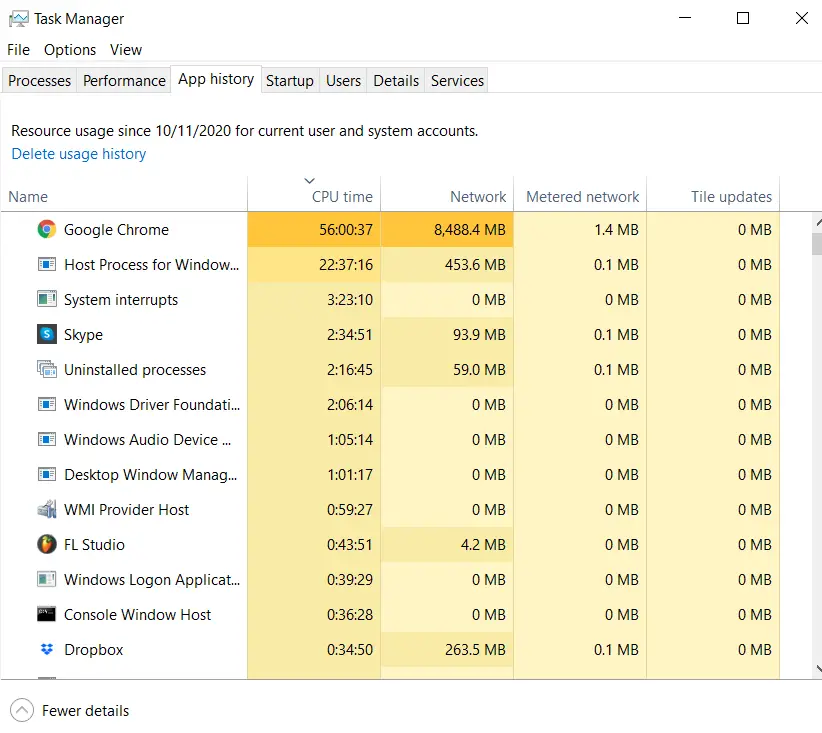The height and width of the screenshot is (733, 822).
Task: Click the Dropbox icon
Action: pos(47,649)
